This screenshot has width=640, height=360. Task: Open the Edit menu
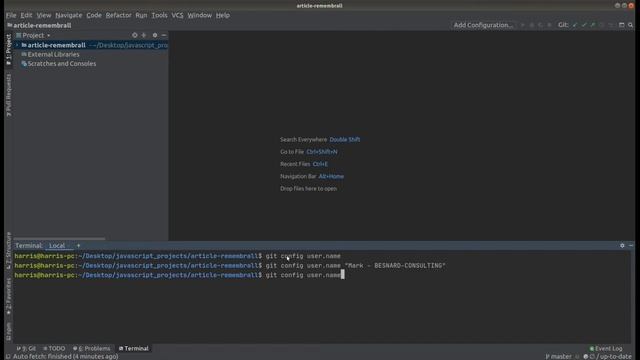[26, 15]
